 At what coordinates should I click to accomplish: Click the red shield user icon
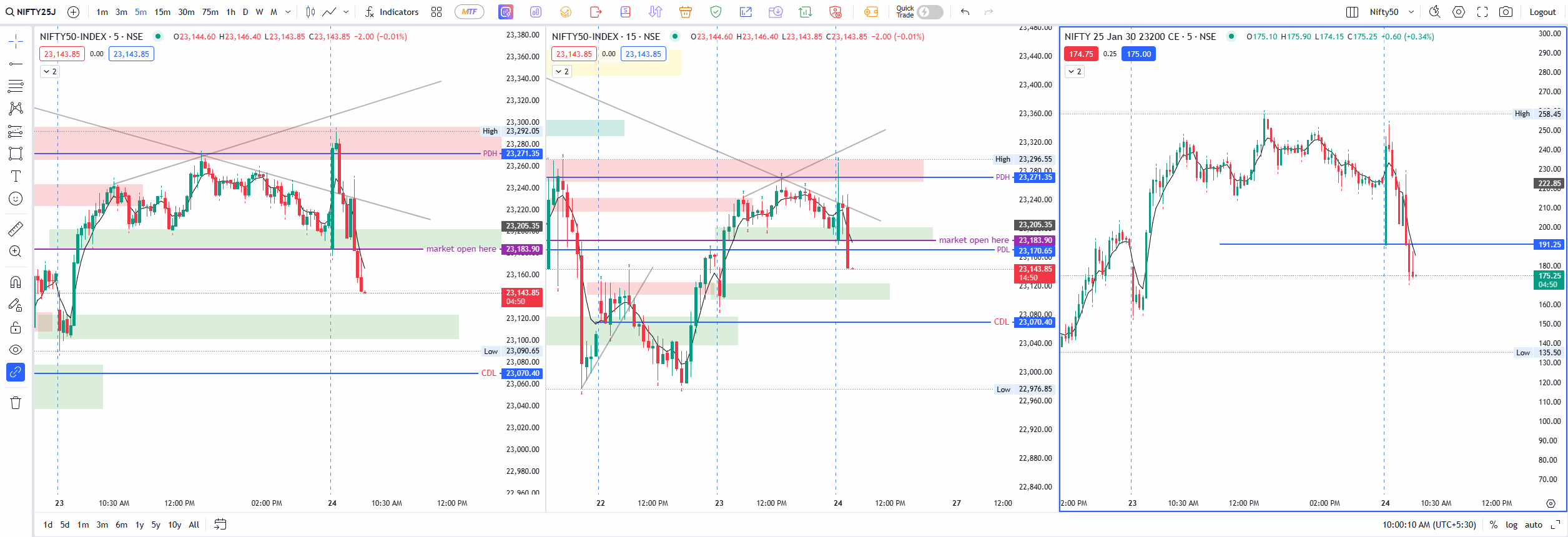click(836, 12)
